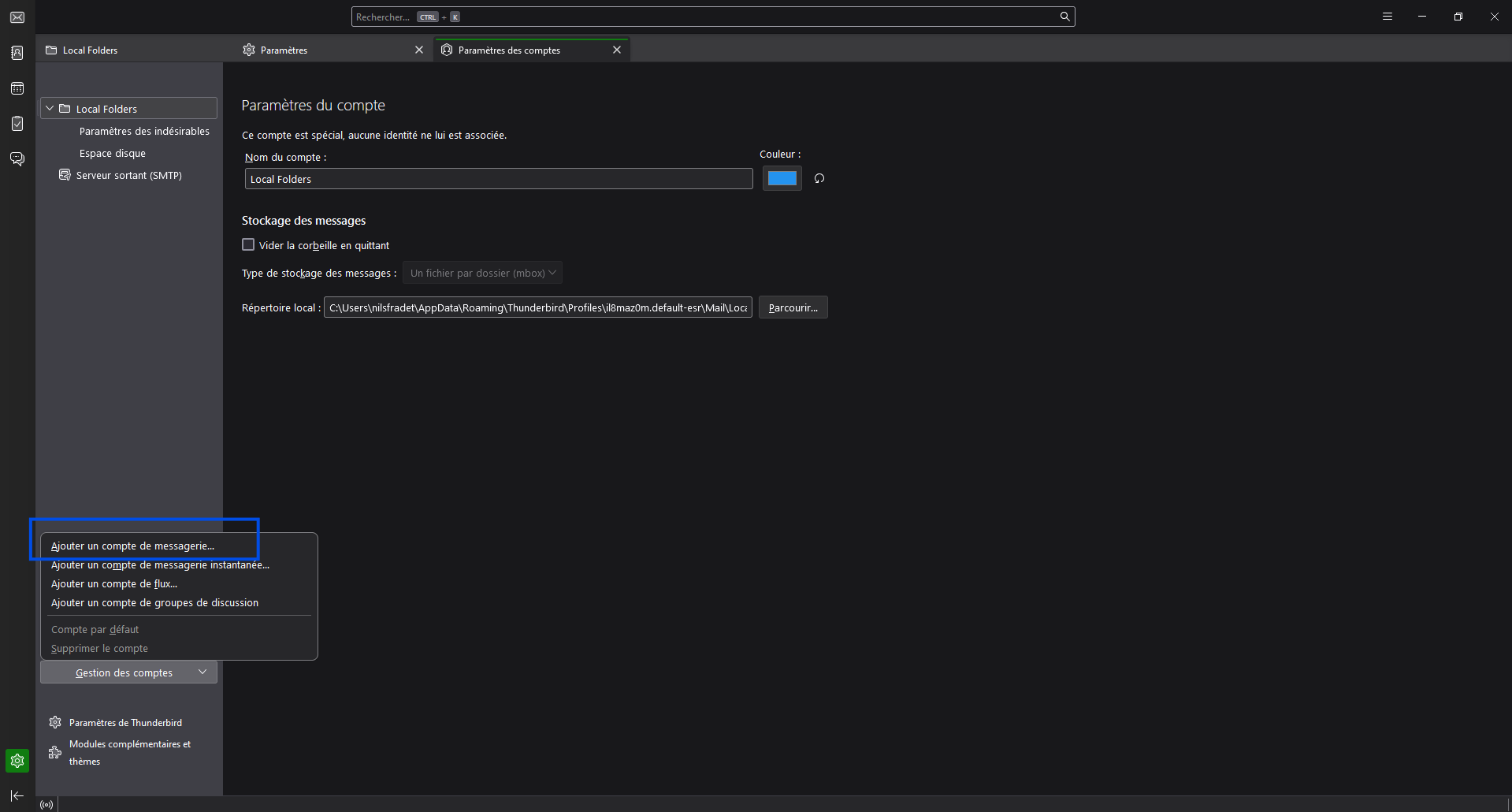Screen dimensions: 1512x812
Task: Click Supprimer le compte menu entry
Action: tap(179, 648)
